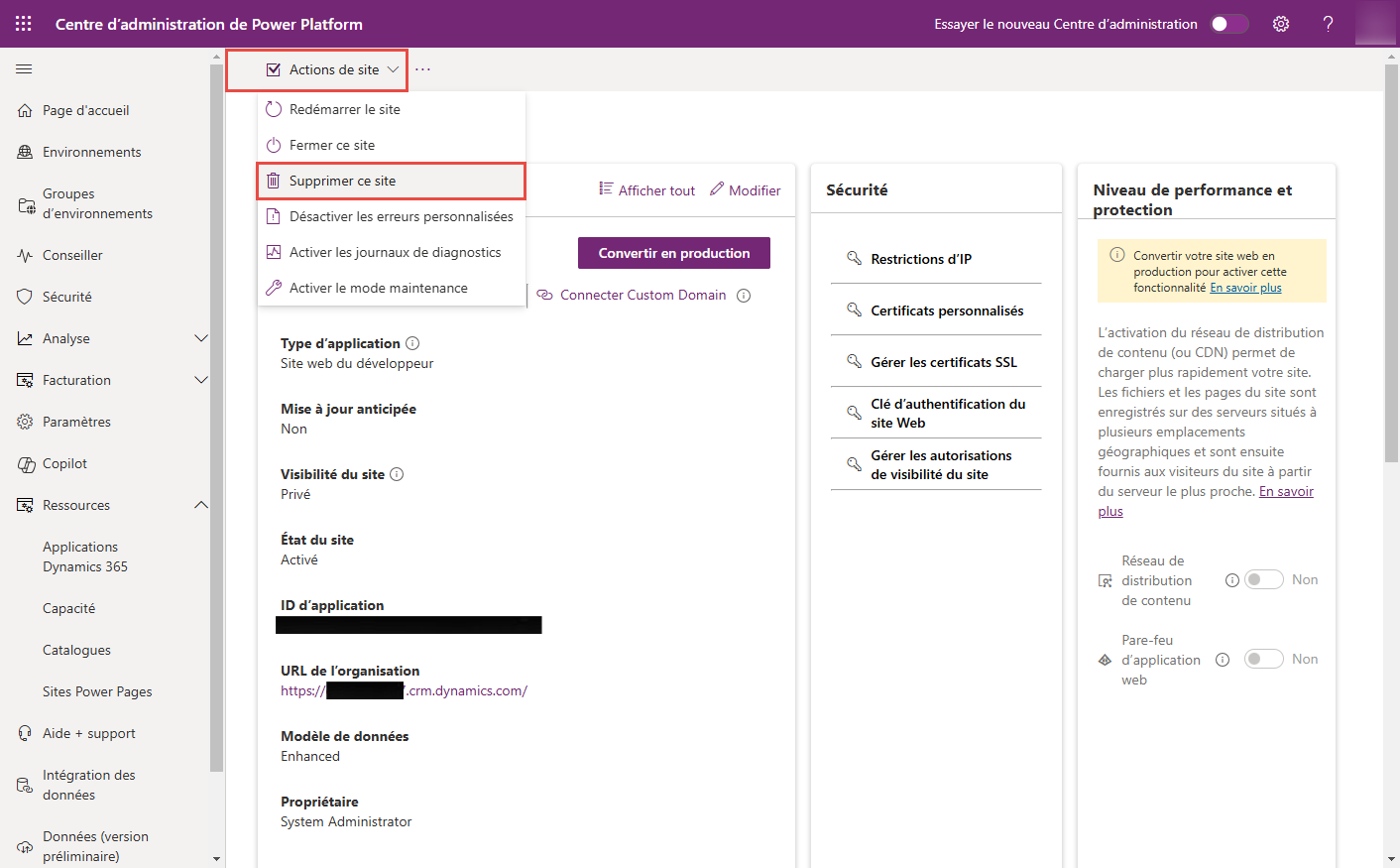Click the Sécurité shield icon in sidebar

25,297
